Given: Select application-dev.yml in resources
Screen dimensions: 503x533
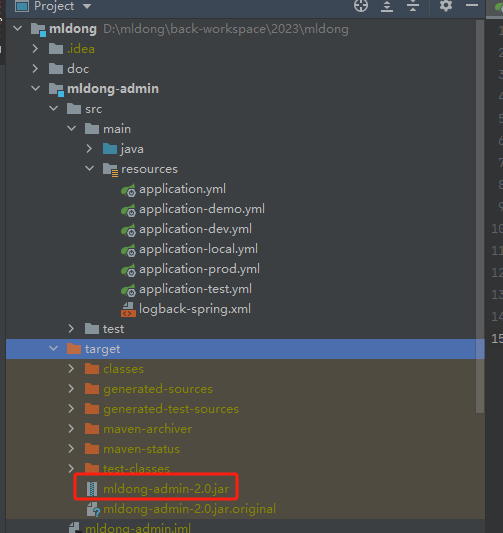Looking at the screenshot, I should pyautogui.click(x=195, y=229).
